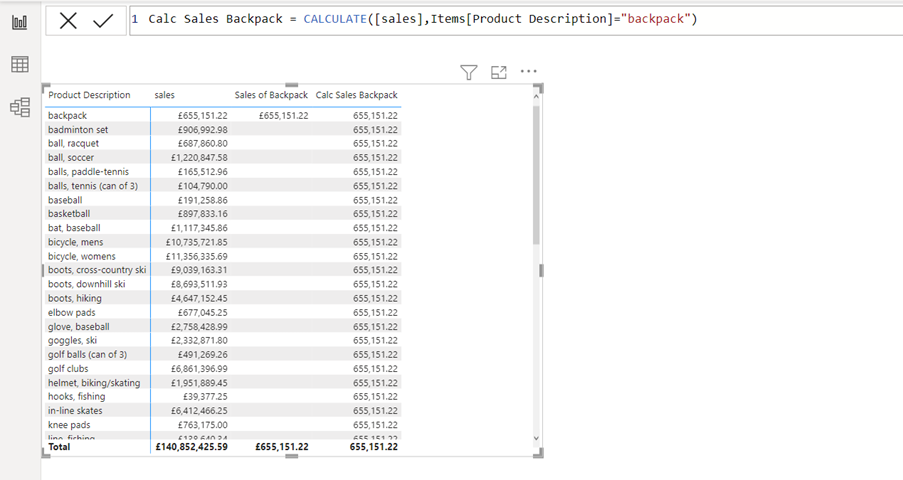Click sales value £39,377.25

(205, 396)
